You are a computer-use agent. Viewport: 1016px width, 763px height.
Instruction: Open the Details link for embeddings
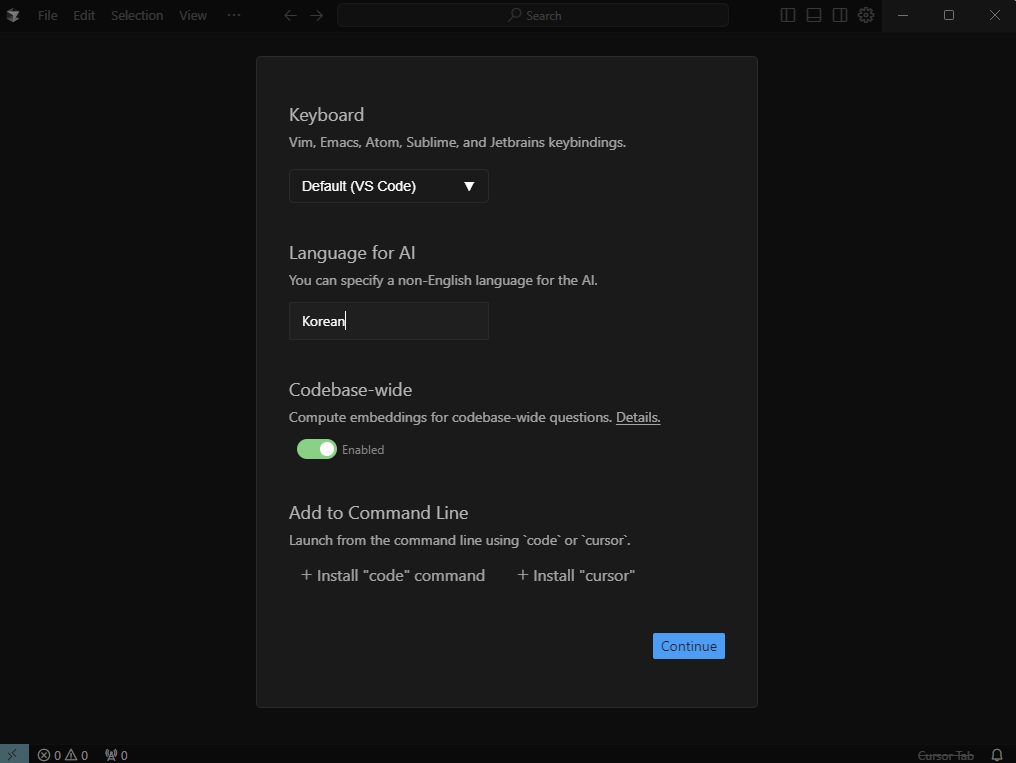(x=638, y=418)
